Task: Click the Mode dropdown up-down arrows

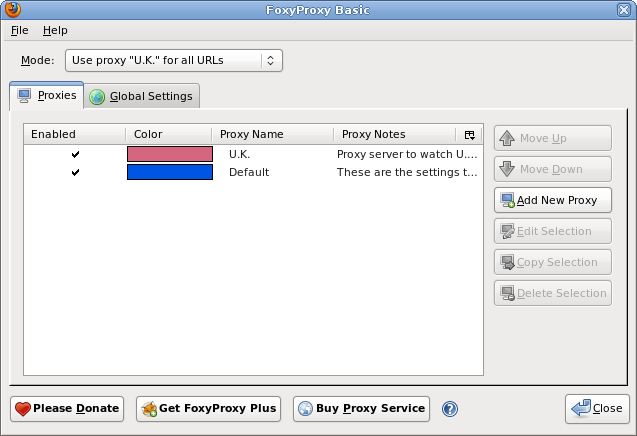Action: (271, 61)
